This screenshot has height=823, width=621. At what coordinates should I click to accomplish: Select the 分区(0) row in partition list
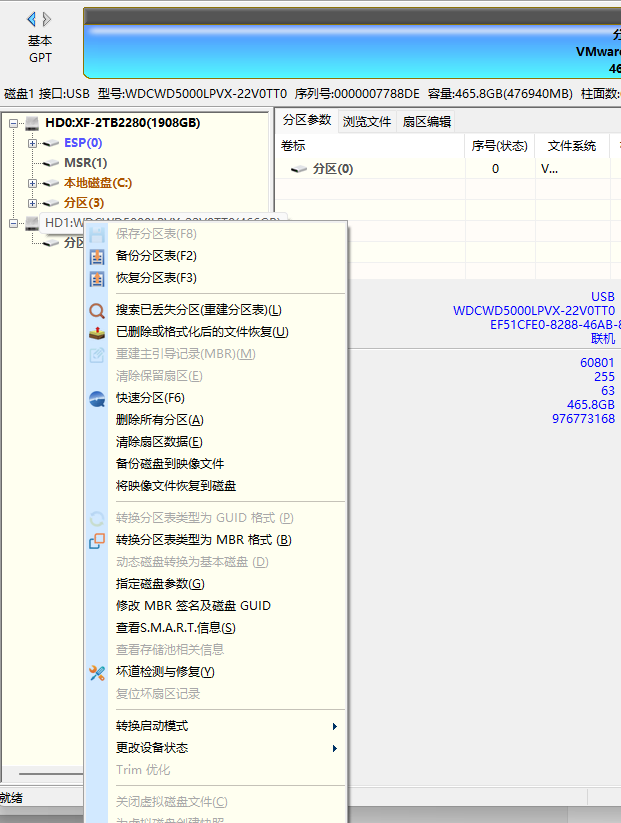click(332, 169)
